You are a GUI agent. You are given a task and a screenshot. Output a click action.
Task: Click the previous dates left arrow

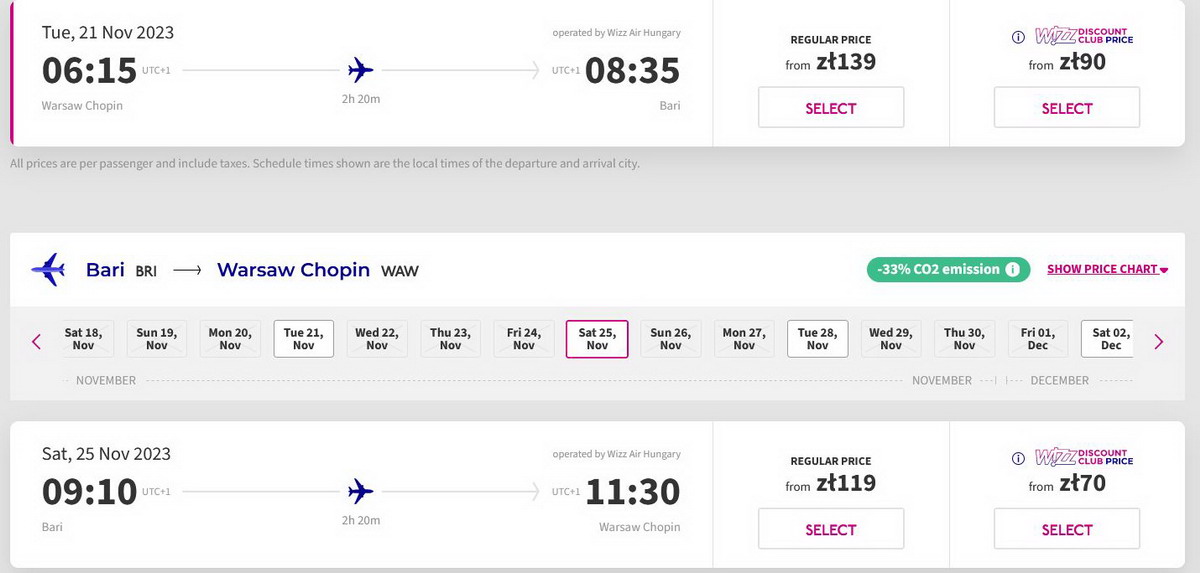tap(37, 341)
